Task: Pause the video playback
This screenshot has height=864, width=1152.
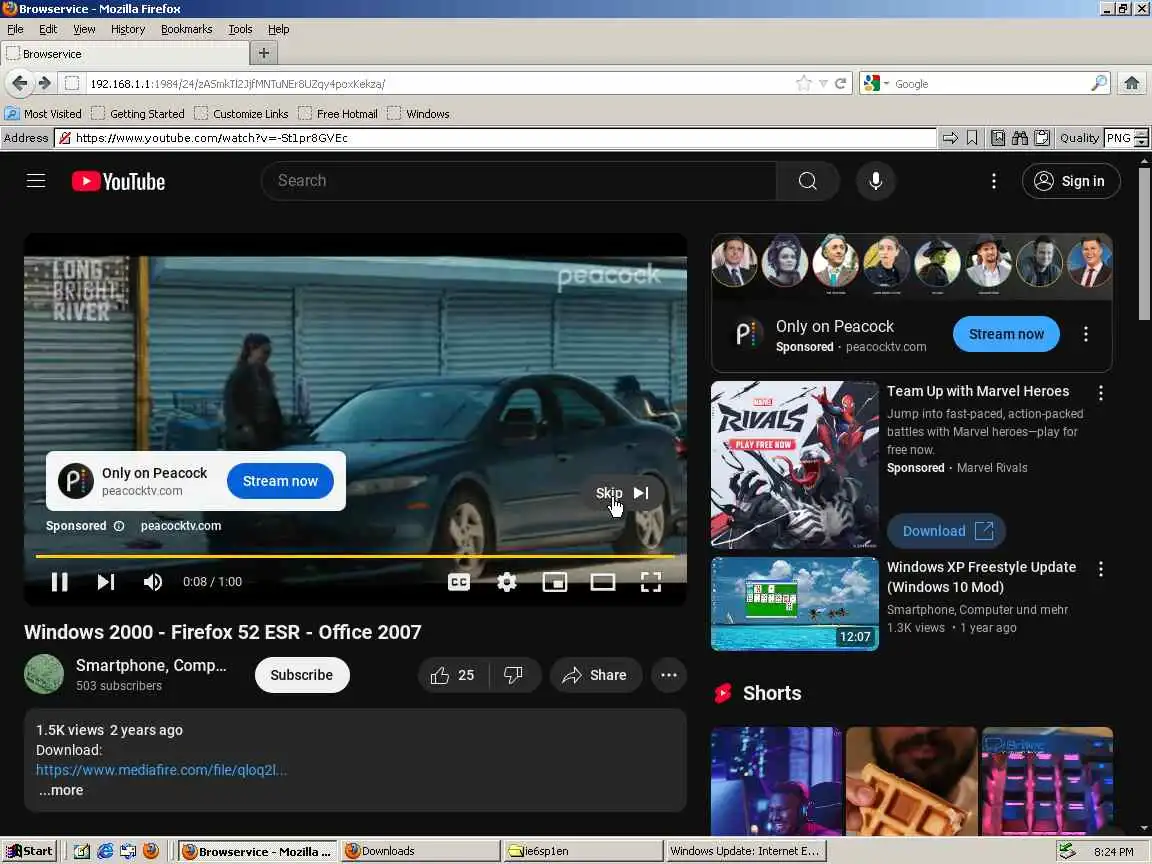Action: (x=60, y=582)
